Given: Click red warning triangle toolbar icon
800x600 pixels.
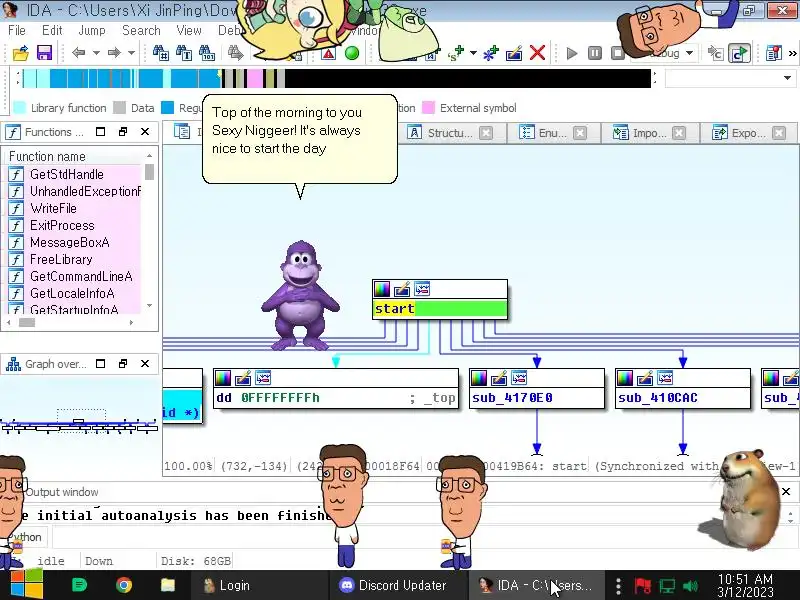Looking at the screenshot, I should [x=328, y=53].
